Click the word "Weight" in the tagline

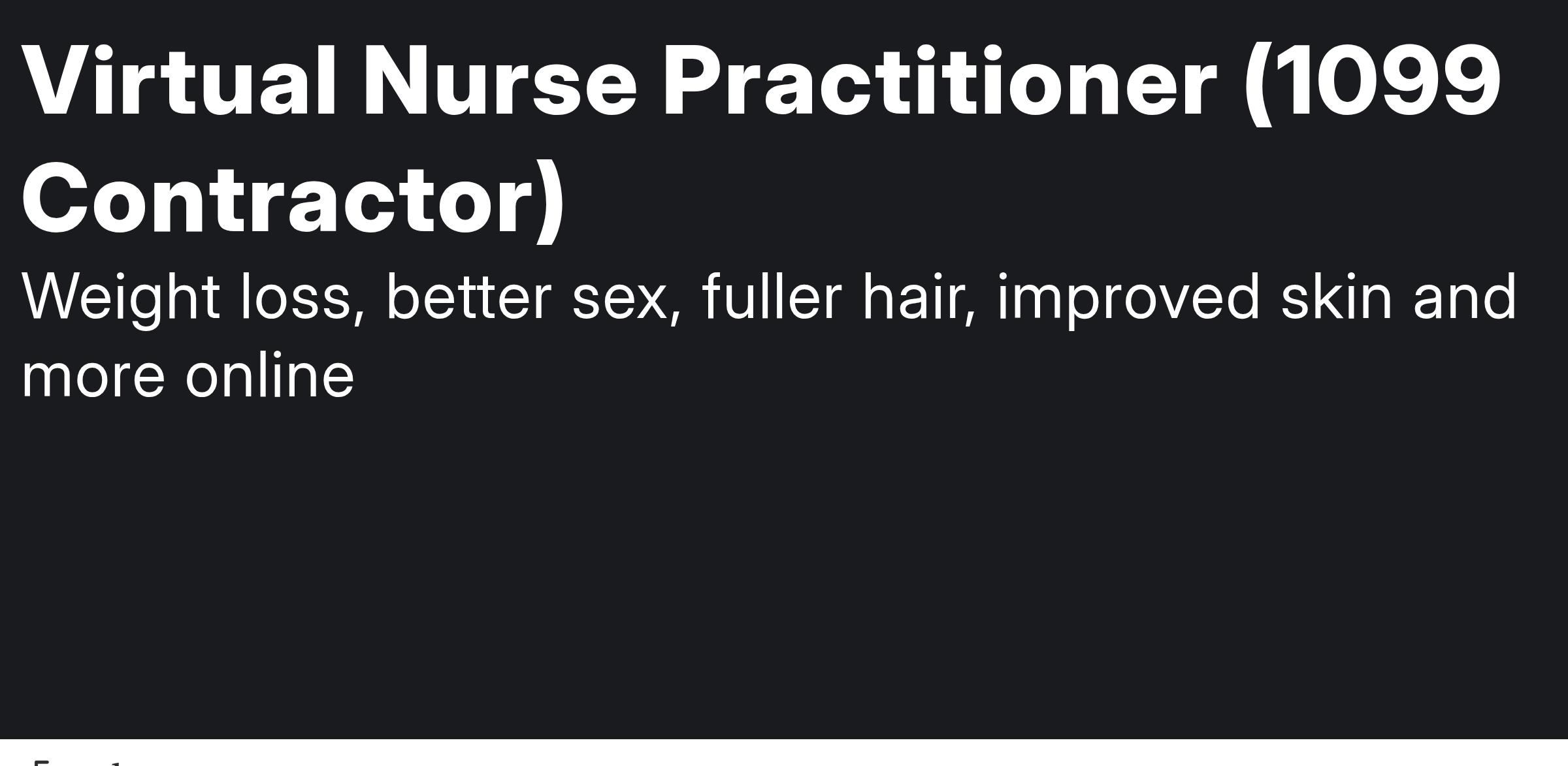[120, 299]
